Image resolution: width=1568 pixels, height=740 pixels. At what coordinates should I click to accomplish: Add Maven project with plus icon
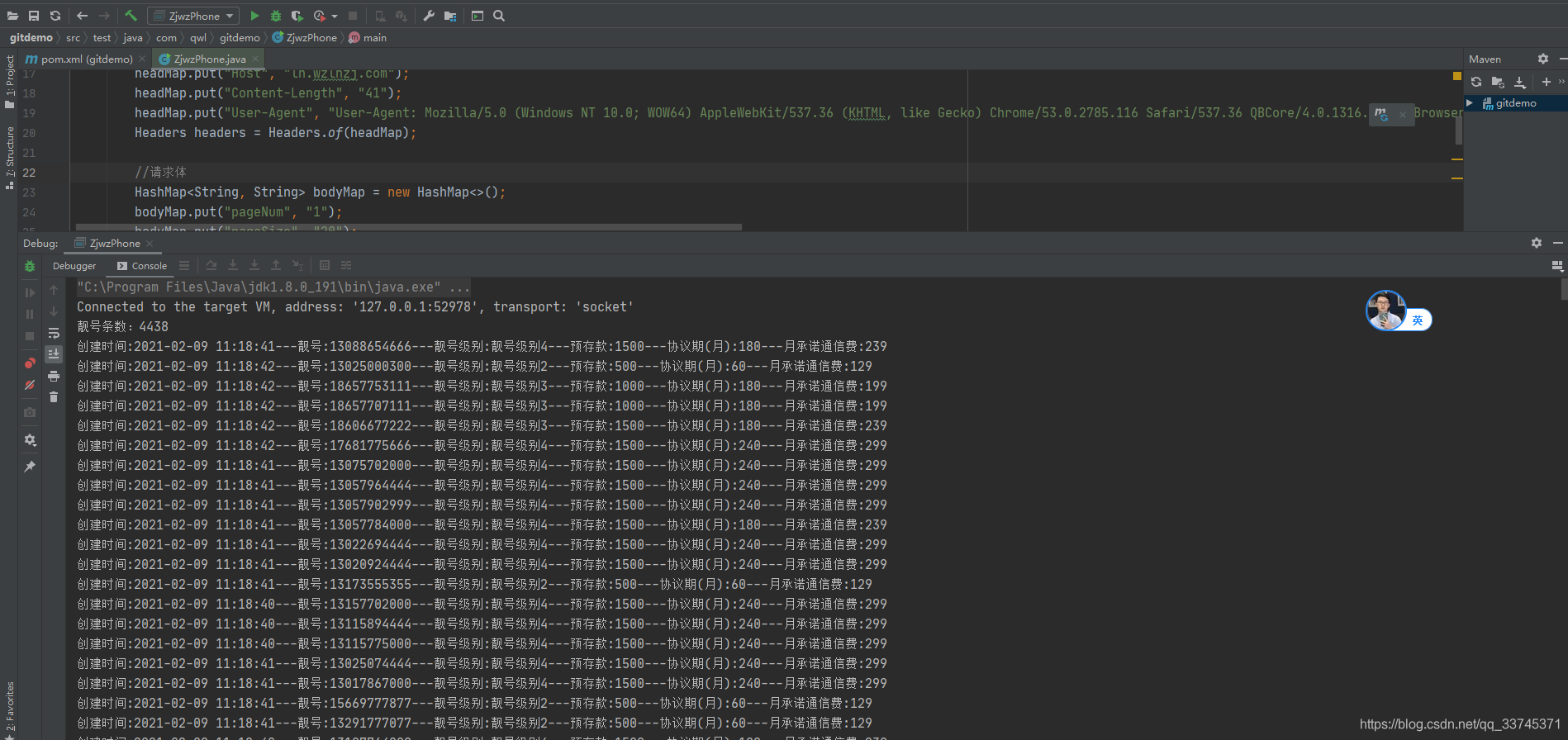point(1547,82)
